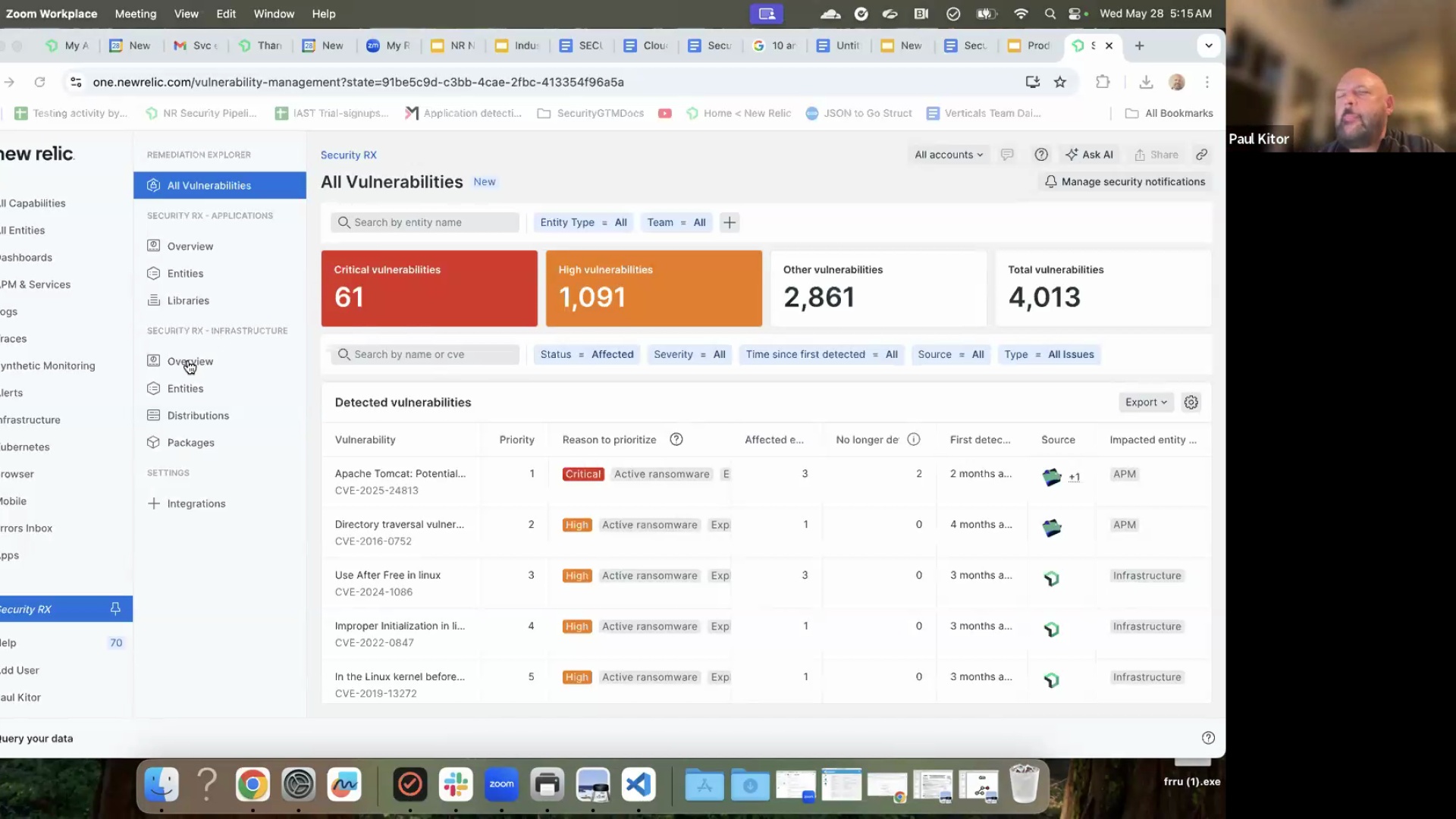Open Packages in the sidebar

(x=190, y=443)
